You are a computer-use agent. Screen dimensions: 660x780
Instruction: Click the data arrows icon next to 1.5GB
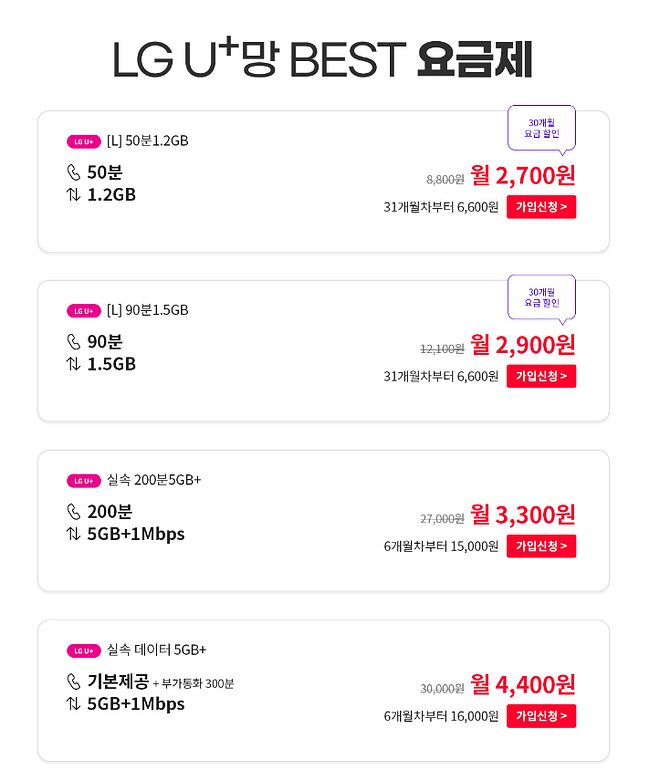(x=73, y=364)
